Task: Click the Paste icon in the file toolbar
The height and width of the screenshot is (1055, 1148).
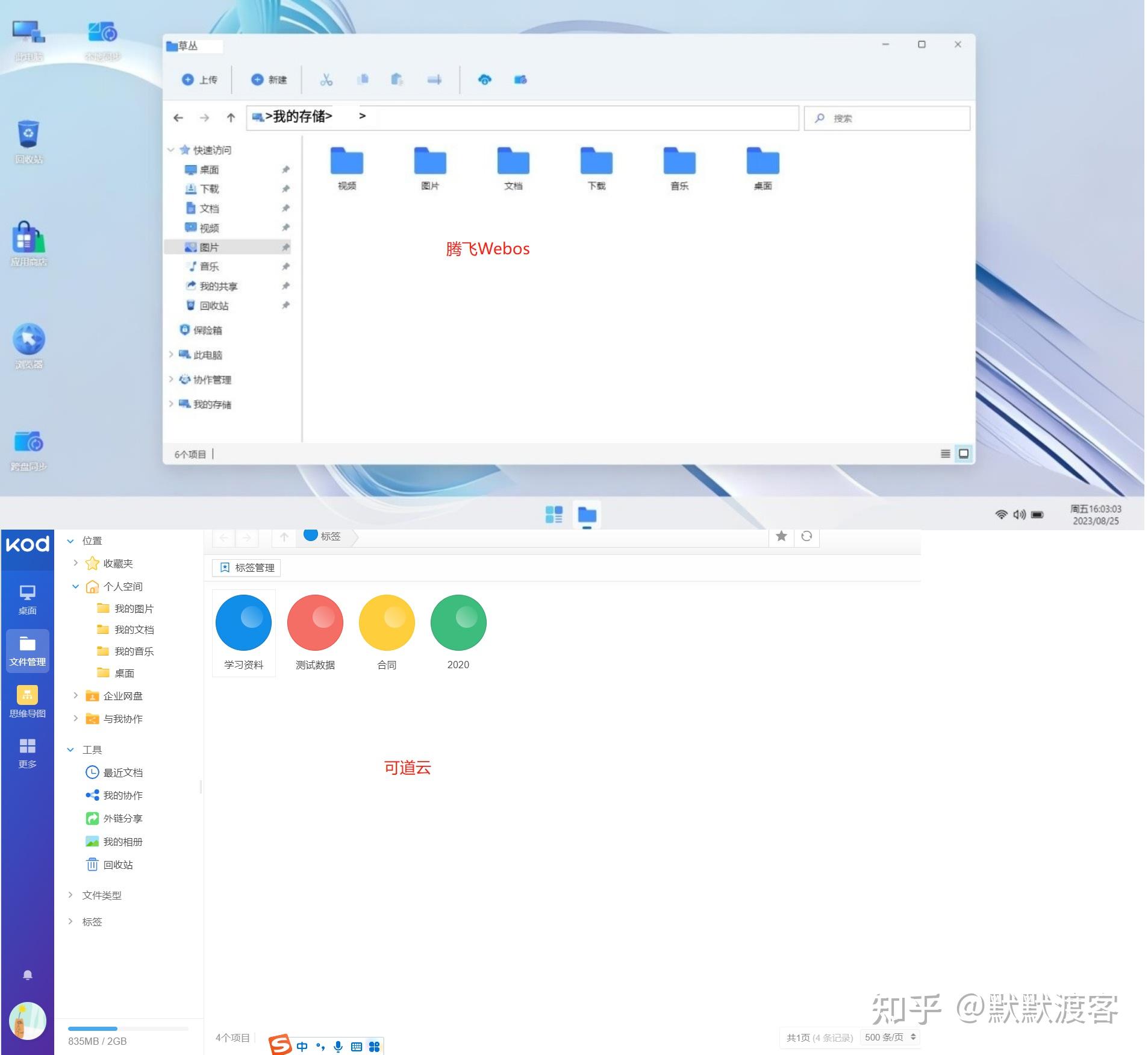Action: point(397,80)
